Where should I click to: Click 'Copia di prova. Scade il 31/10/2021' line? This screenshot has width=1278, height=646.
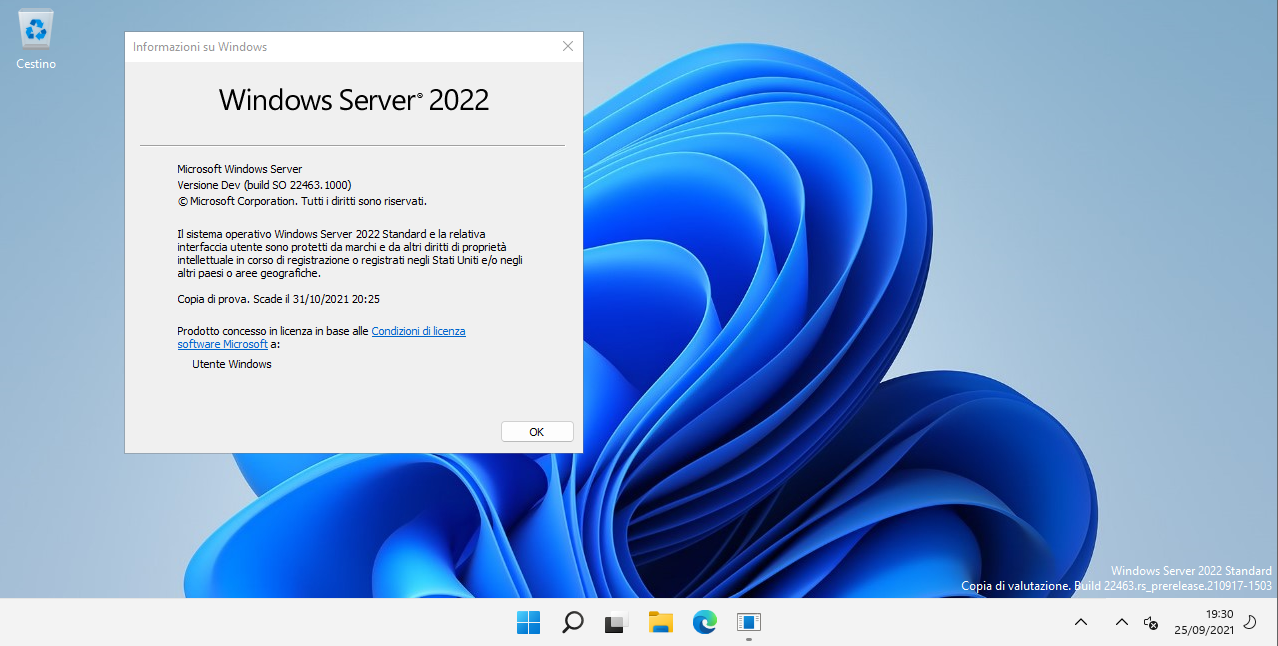[x=279, y=298]
